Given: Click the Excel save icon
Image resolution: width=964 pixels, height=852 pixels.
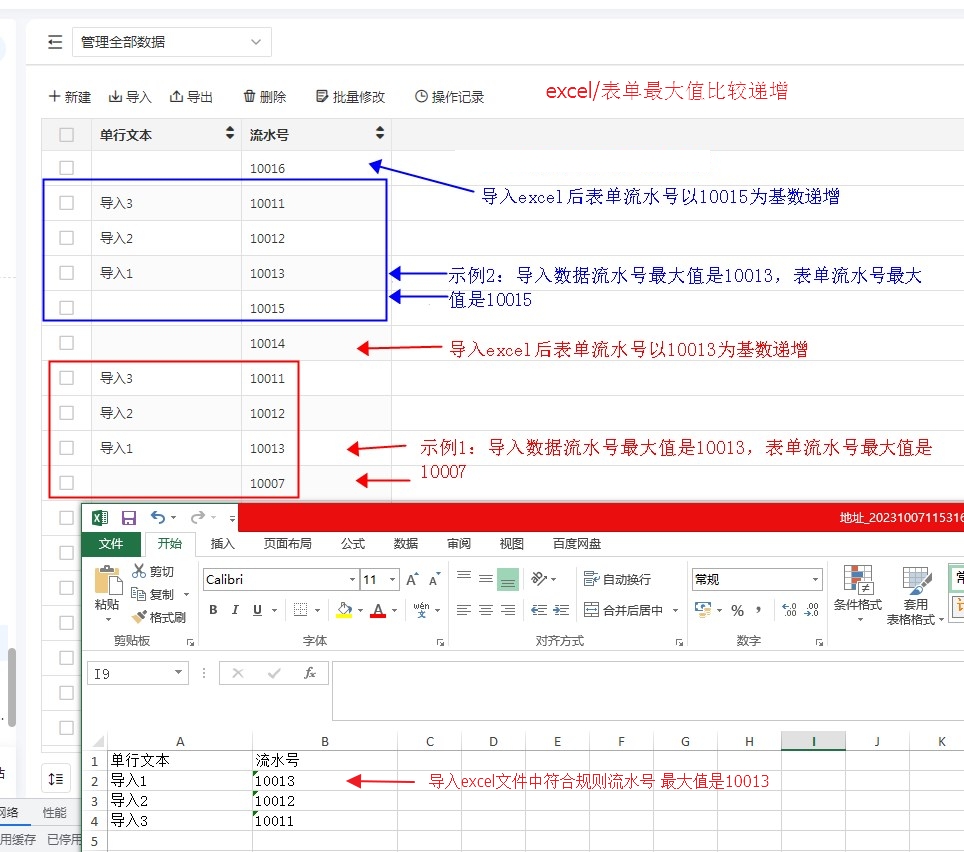Looking at the screenshot, I should click(128, 518).
